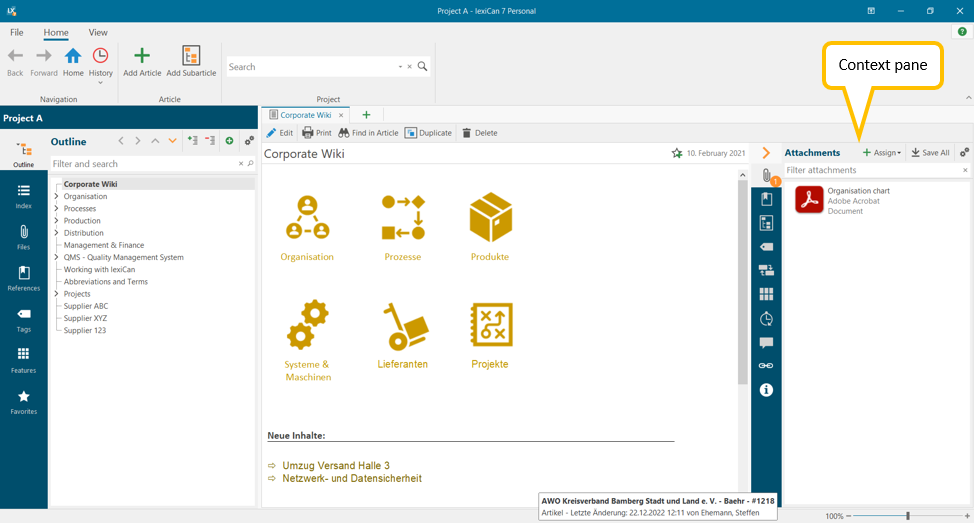Screen dimensions: 974x523
Task: Click the Edit button for the article
Action: 280,133
